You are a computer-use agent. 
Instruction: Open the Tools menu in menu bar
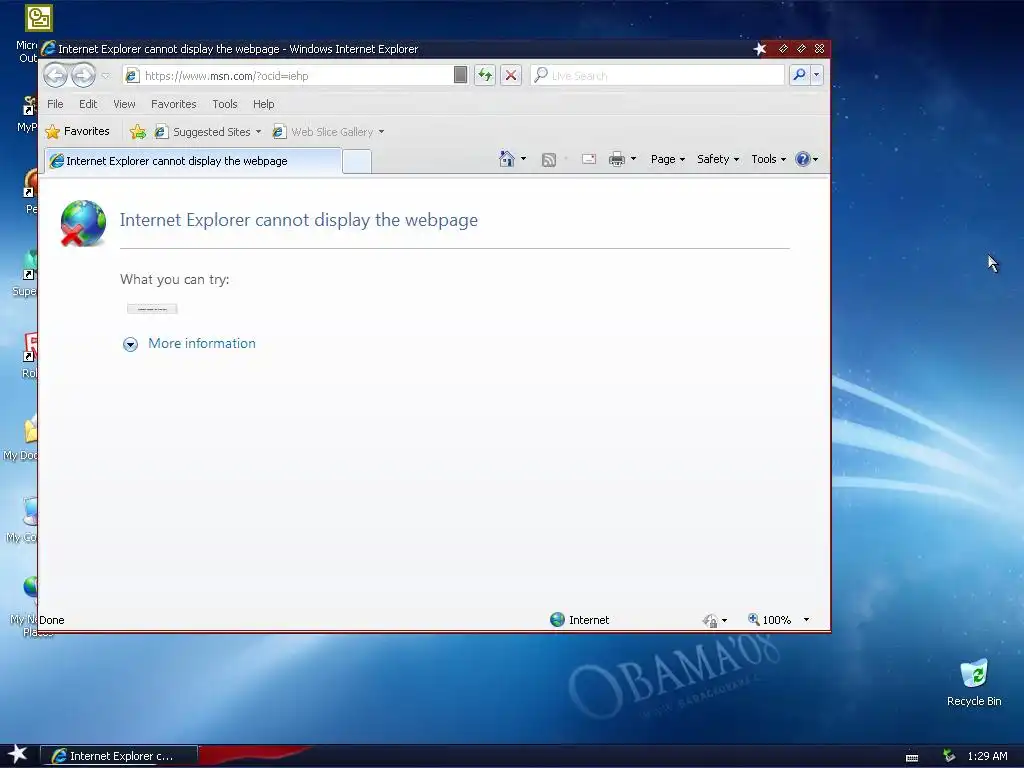pyautogui.click(x=225, y=104)
